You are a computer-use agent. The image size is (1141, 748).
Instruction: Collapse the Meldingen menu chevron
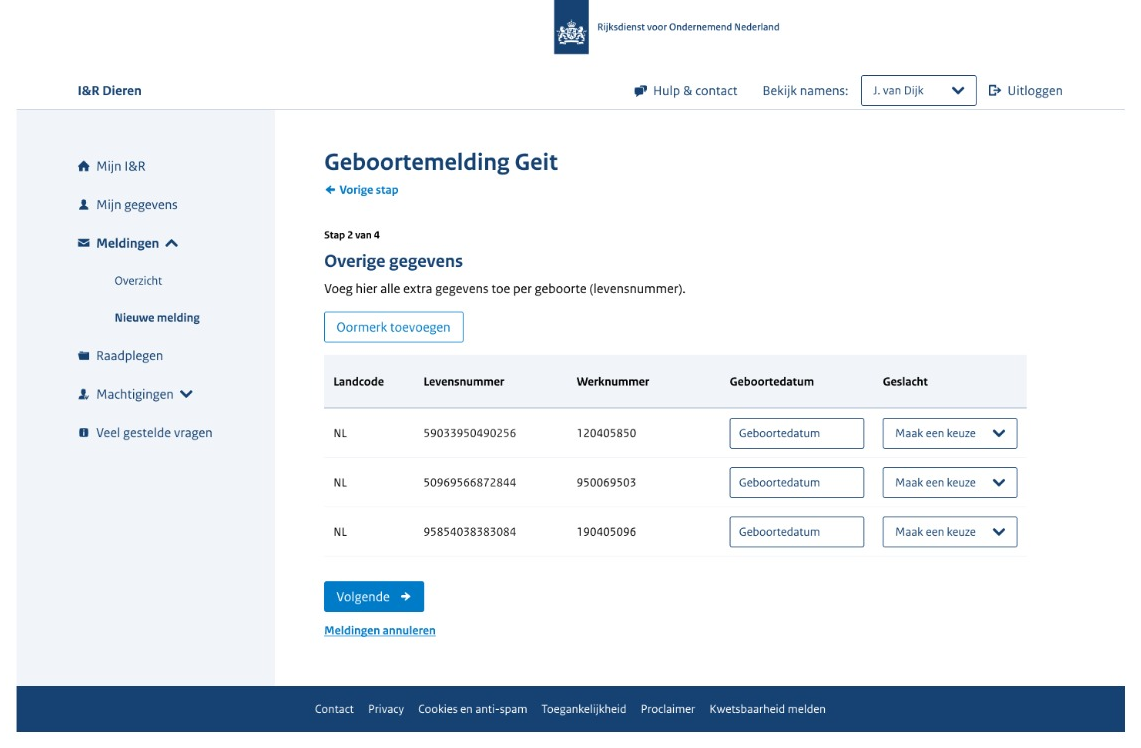pos(172,243)
